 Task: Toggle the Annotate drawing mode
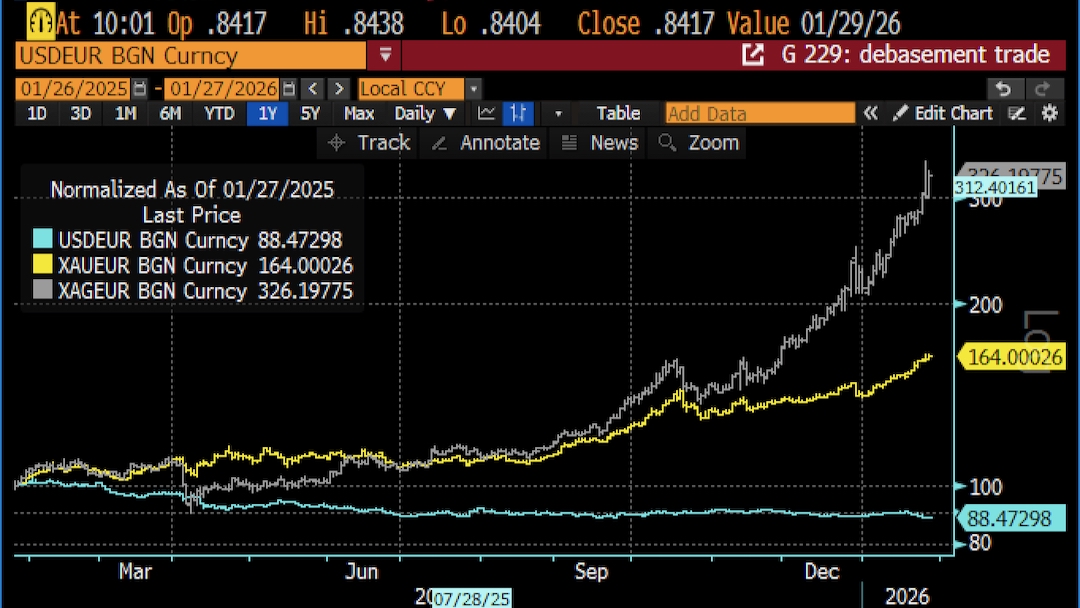pyautogui.click(x=486, y=143)
